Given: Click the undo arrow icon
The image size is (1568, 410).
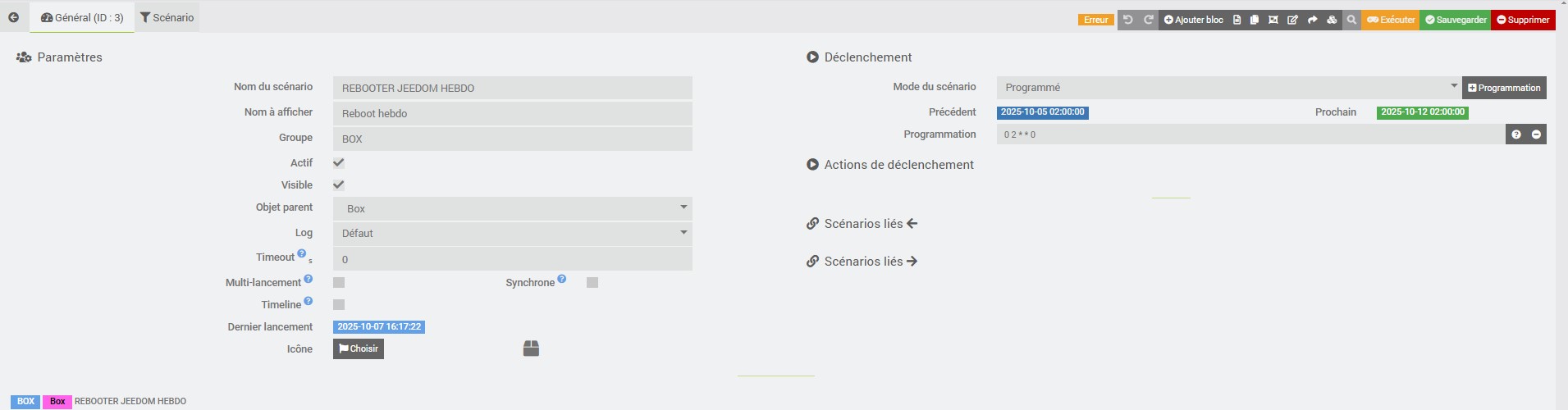Looking at the screenshot, I should [1128, 20].
